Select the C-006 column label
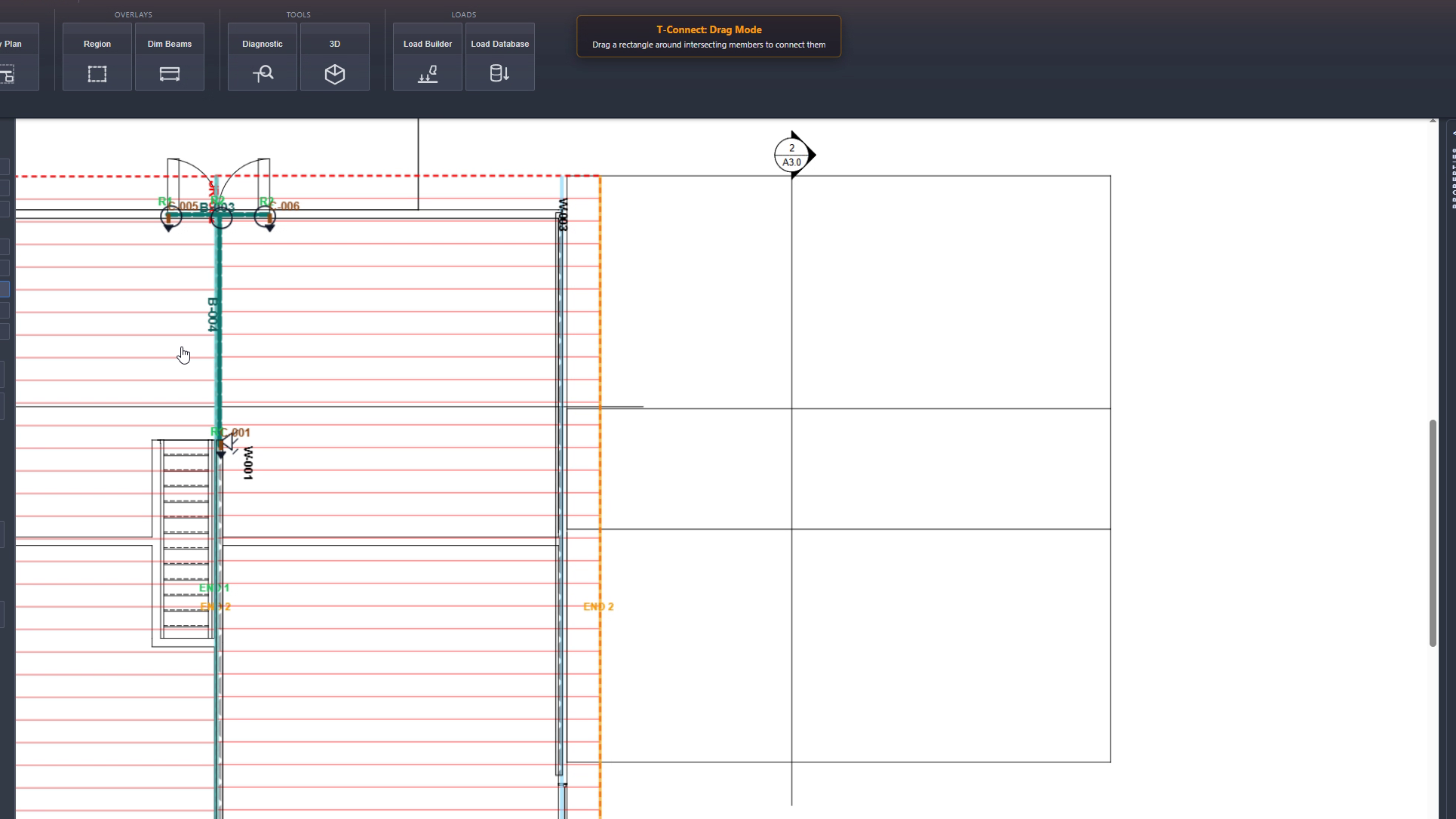 pos(285,206)
